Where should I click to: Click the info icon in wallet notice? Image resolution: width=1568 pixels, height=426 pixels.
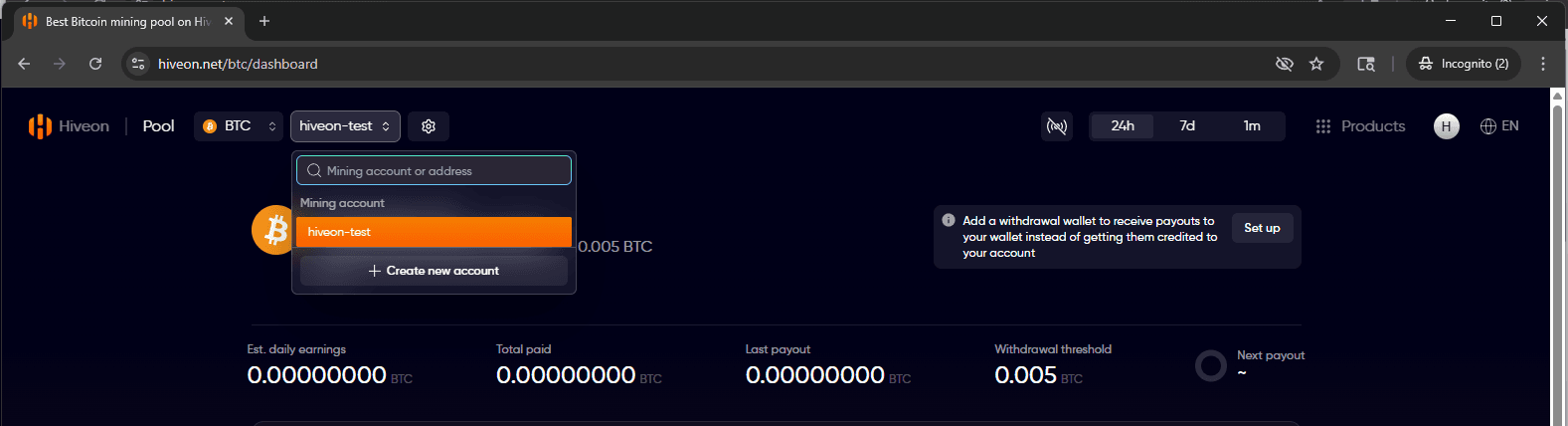click(949, 220)
